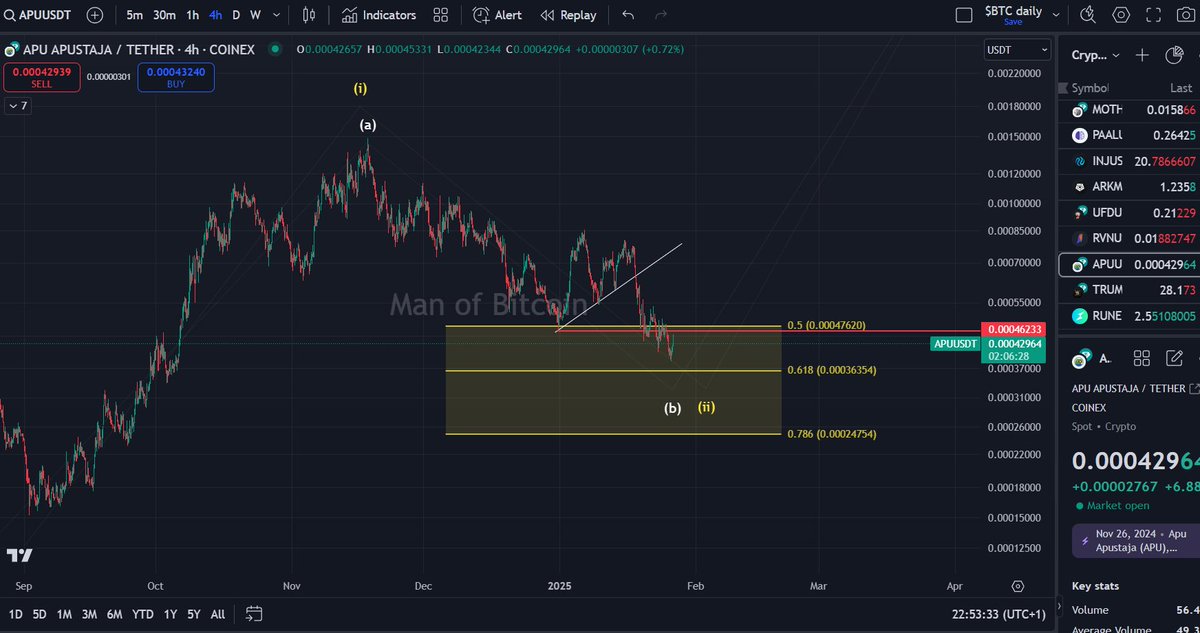Add symbol to watchlist plus icon
Screen dimensions: 1200x633
pyautogui.click(x=1142, y=55)
